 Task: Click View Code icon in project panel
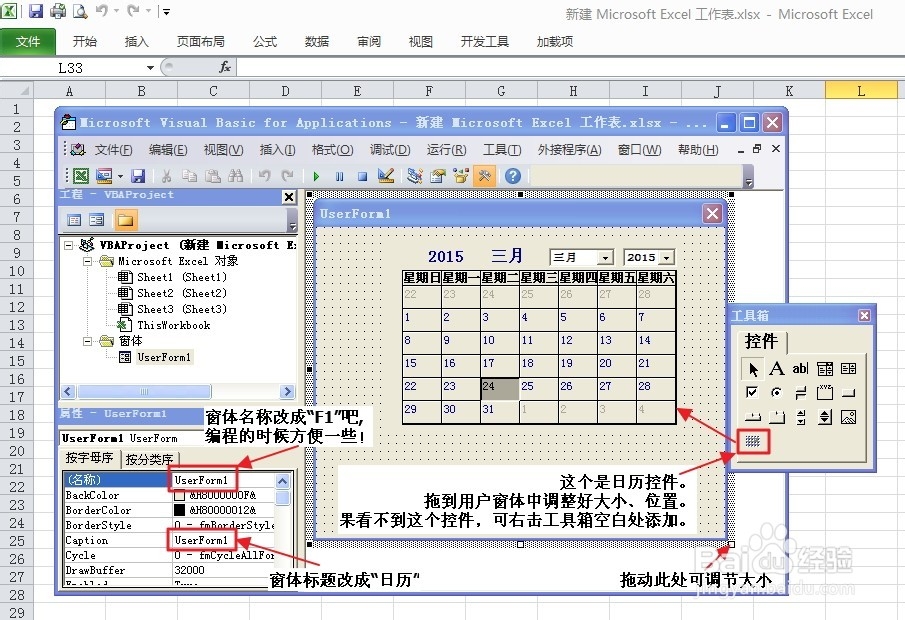(74, 220)
